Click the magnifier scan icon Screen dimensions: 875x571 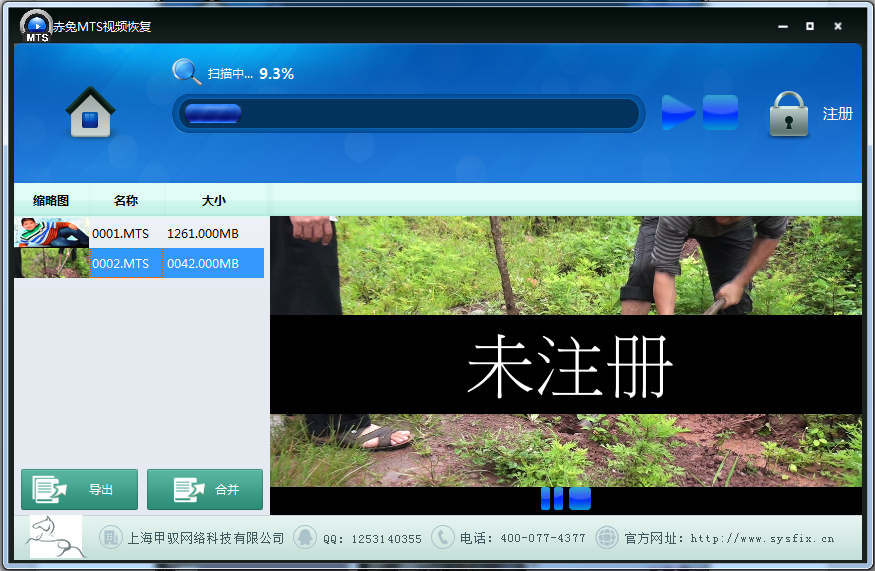tap(186, 71)
